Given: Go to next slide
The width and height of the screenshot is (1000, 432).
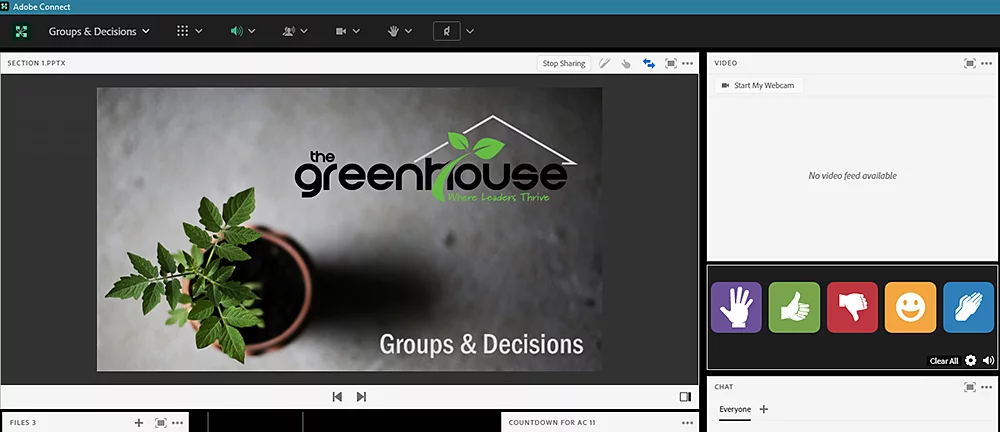Looking at the screenshot, I should tap(361, 397).
